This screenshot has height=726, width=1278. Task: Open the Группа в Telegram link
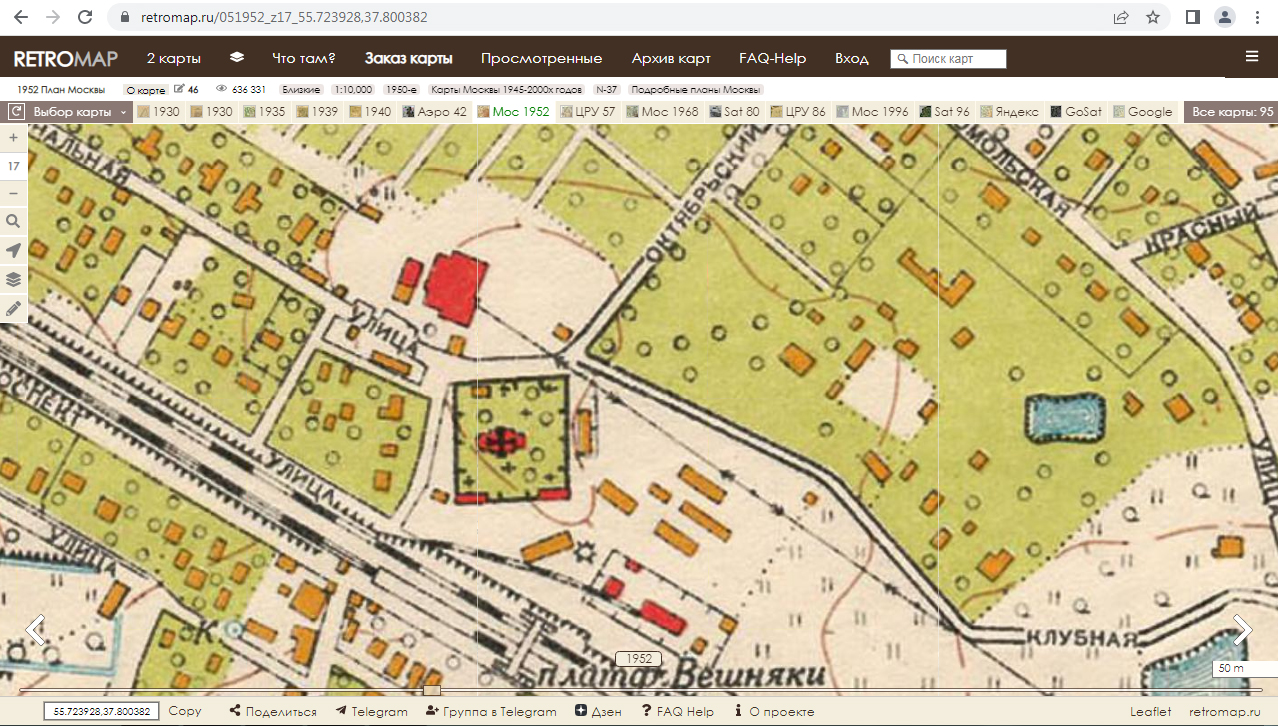click(491, 712)
